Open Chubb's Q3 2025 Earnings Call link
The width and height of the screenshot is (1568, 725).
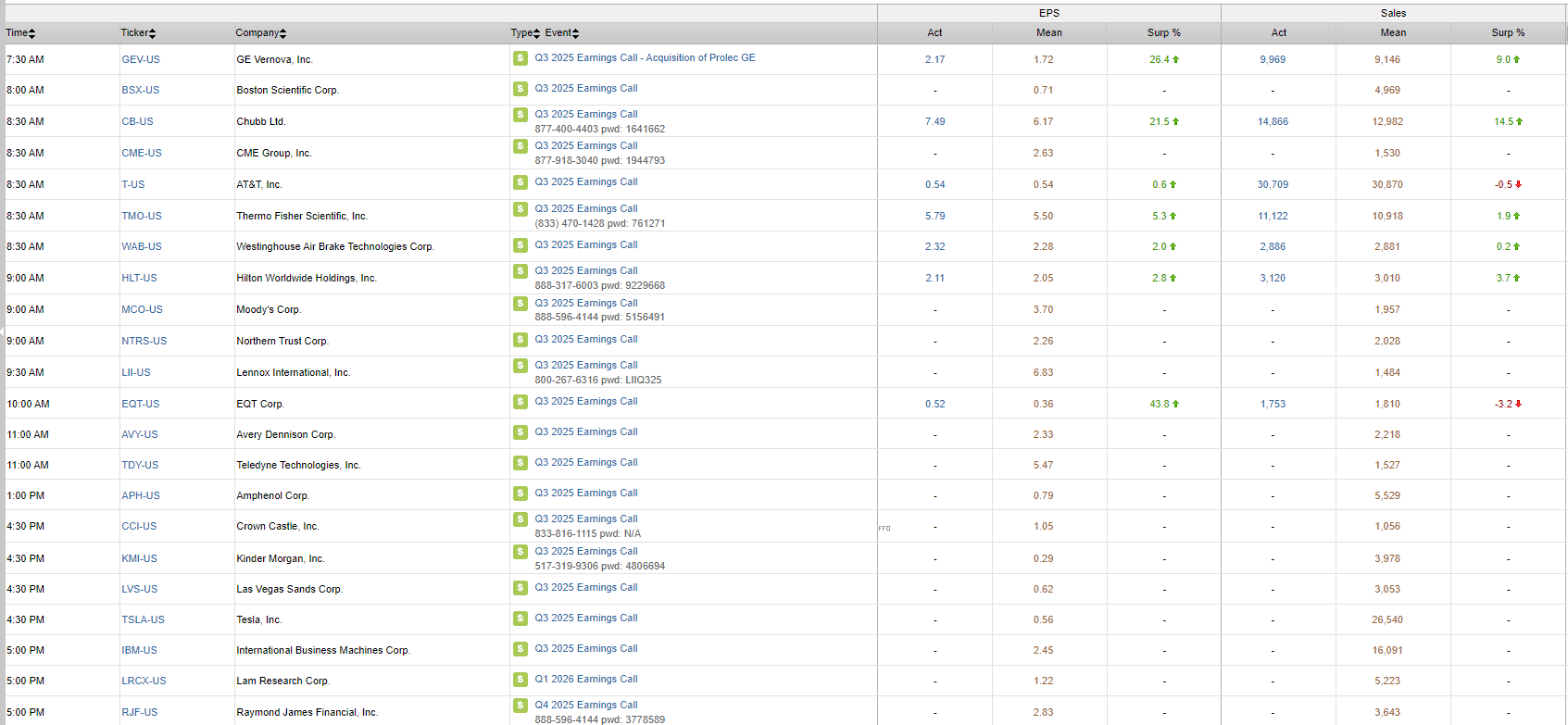tap(585, 115)
